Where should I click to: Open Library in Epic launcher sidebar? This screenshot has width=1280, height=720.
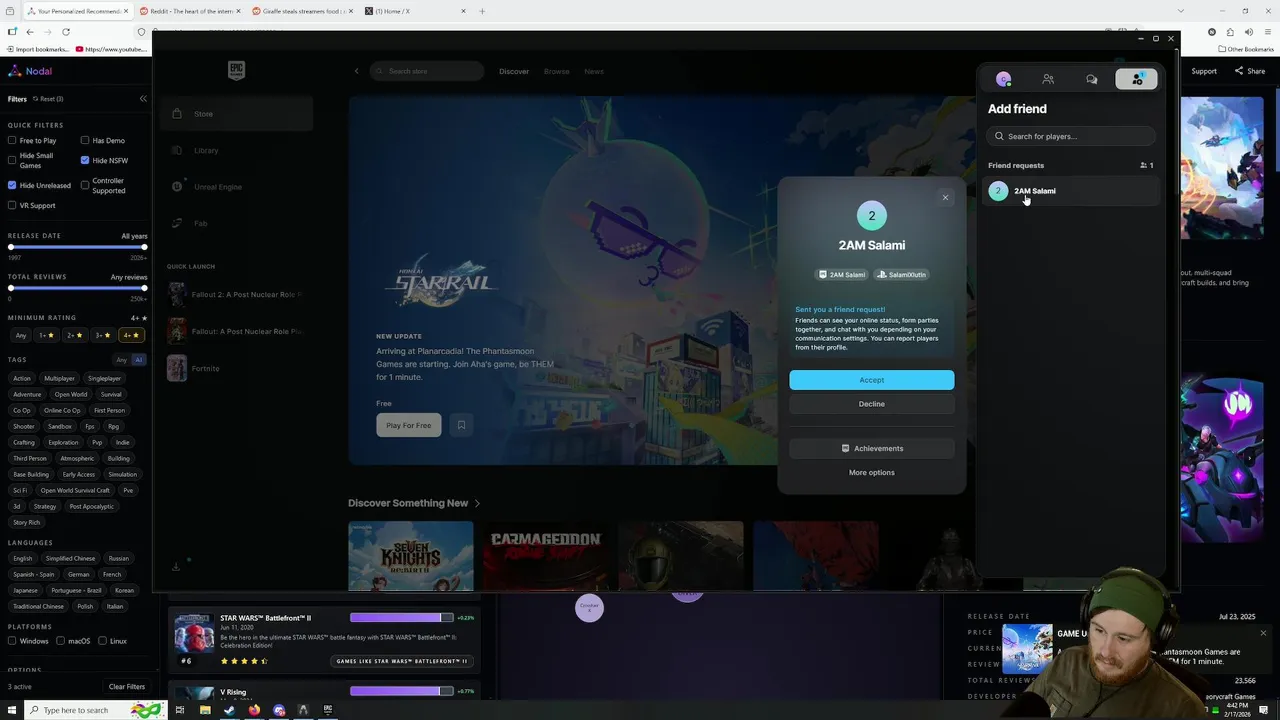236,150
